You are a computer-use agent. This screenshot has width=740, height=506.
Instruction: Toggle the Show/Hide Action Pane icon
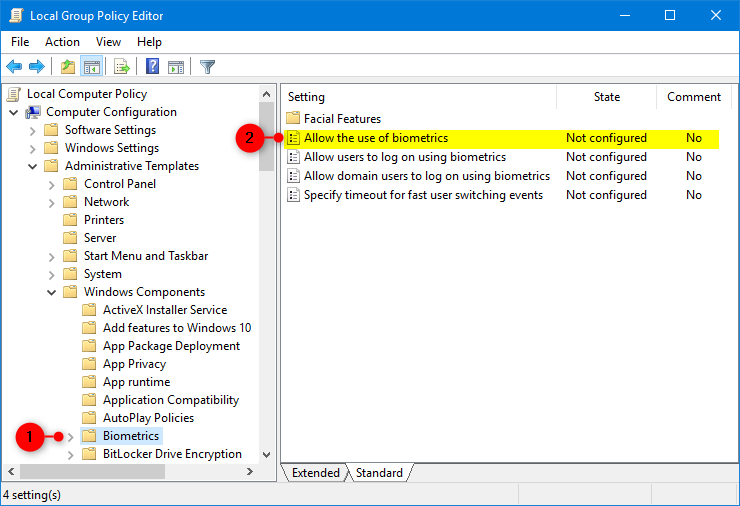click(176, 67)
